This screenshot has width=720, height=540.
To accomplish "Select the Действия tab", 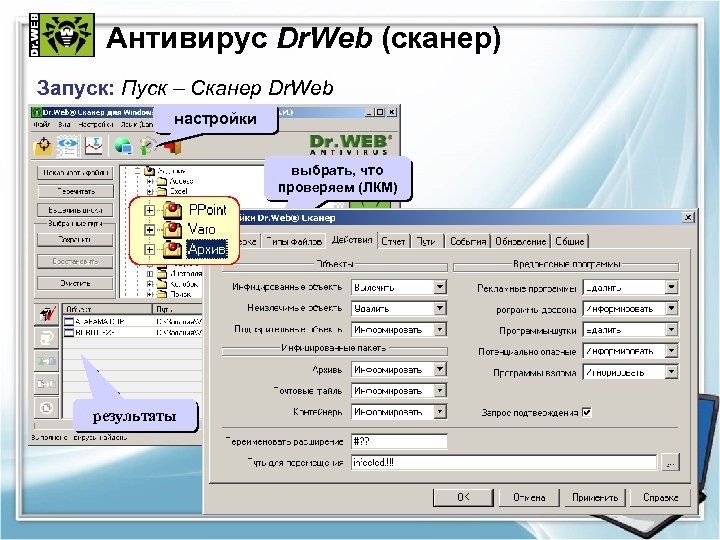I will pos(352,240).
